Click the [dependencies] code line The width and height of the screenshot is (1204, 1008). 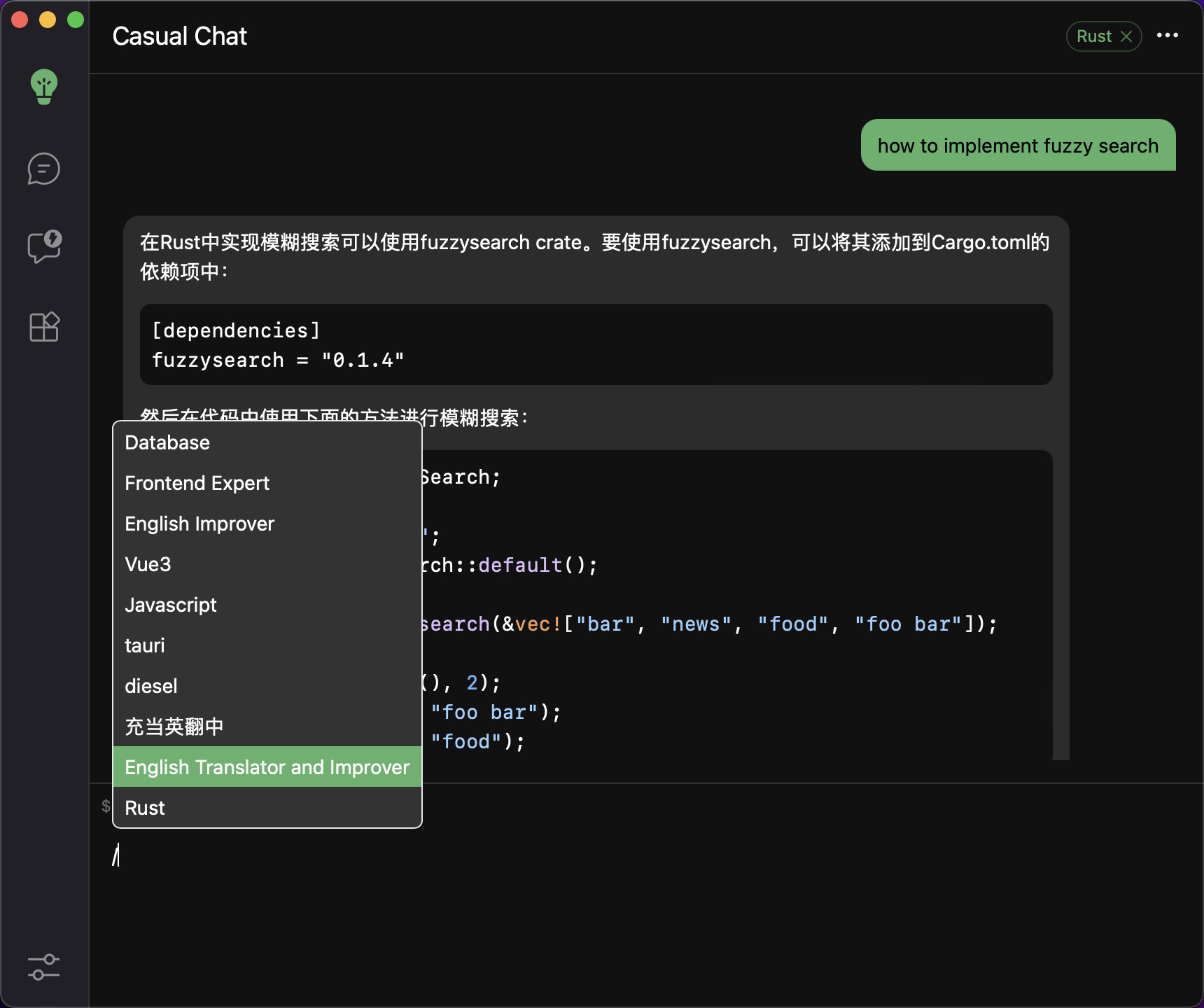237,330
